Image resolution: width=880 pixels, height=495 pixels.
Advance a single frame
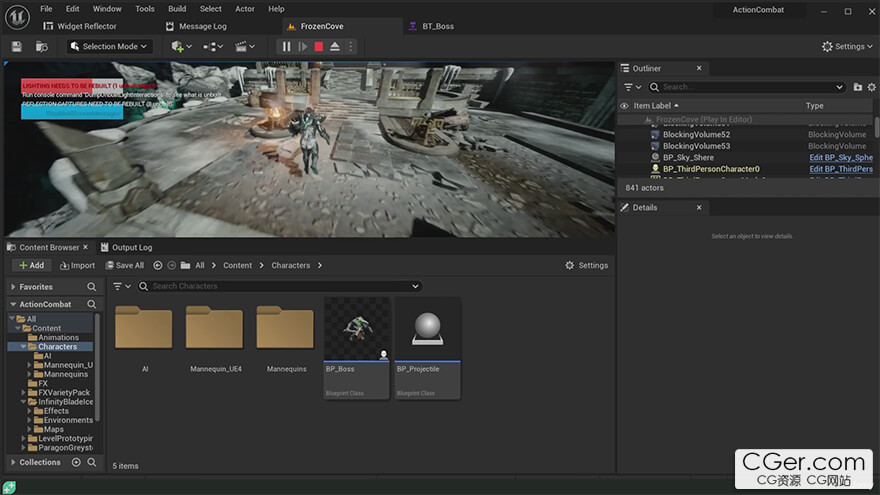[302, 47]
